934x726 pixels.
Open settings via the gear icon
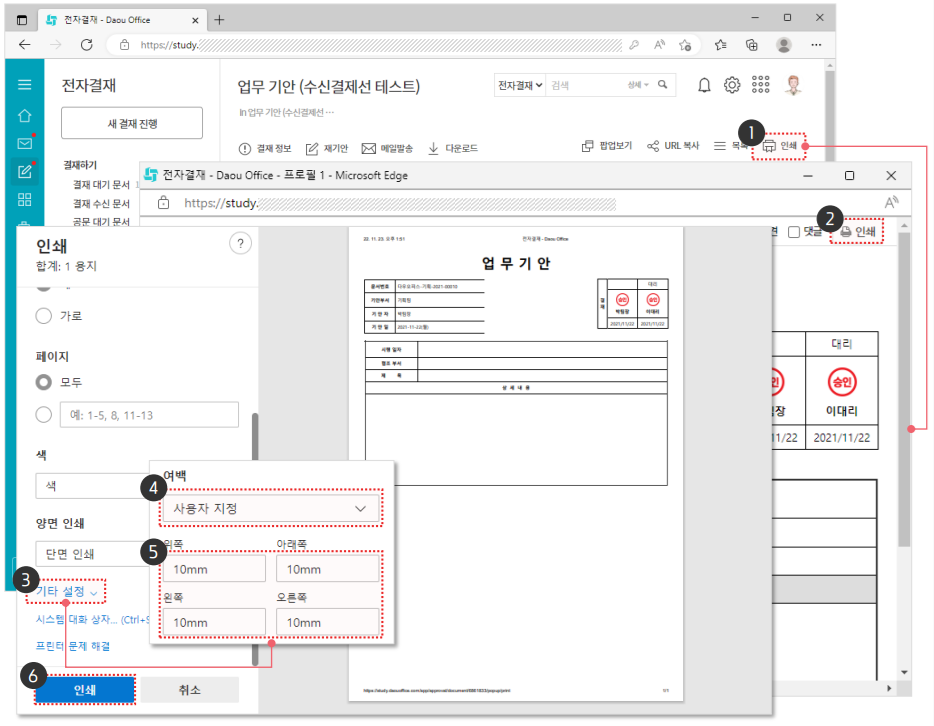[x=732, y=86]
